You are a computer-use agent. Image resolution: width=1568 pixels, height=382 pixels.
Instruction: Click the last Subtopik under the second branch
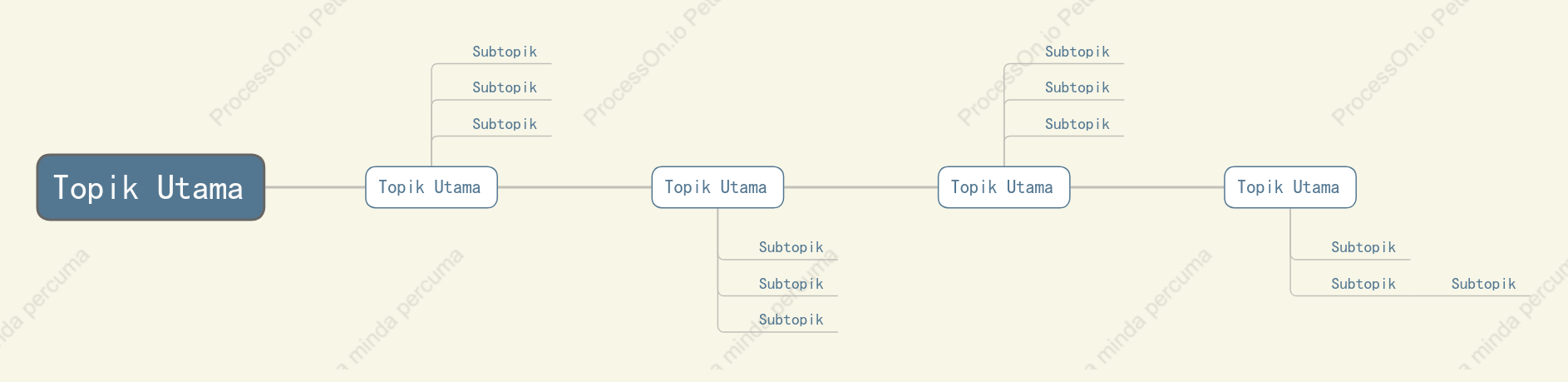pos(791,320)
